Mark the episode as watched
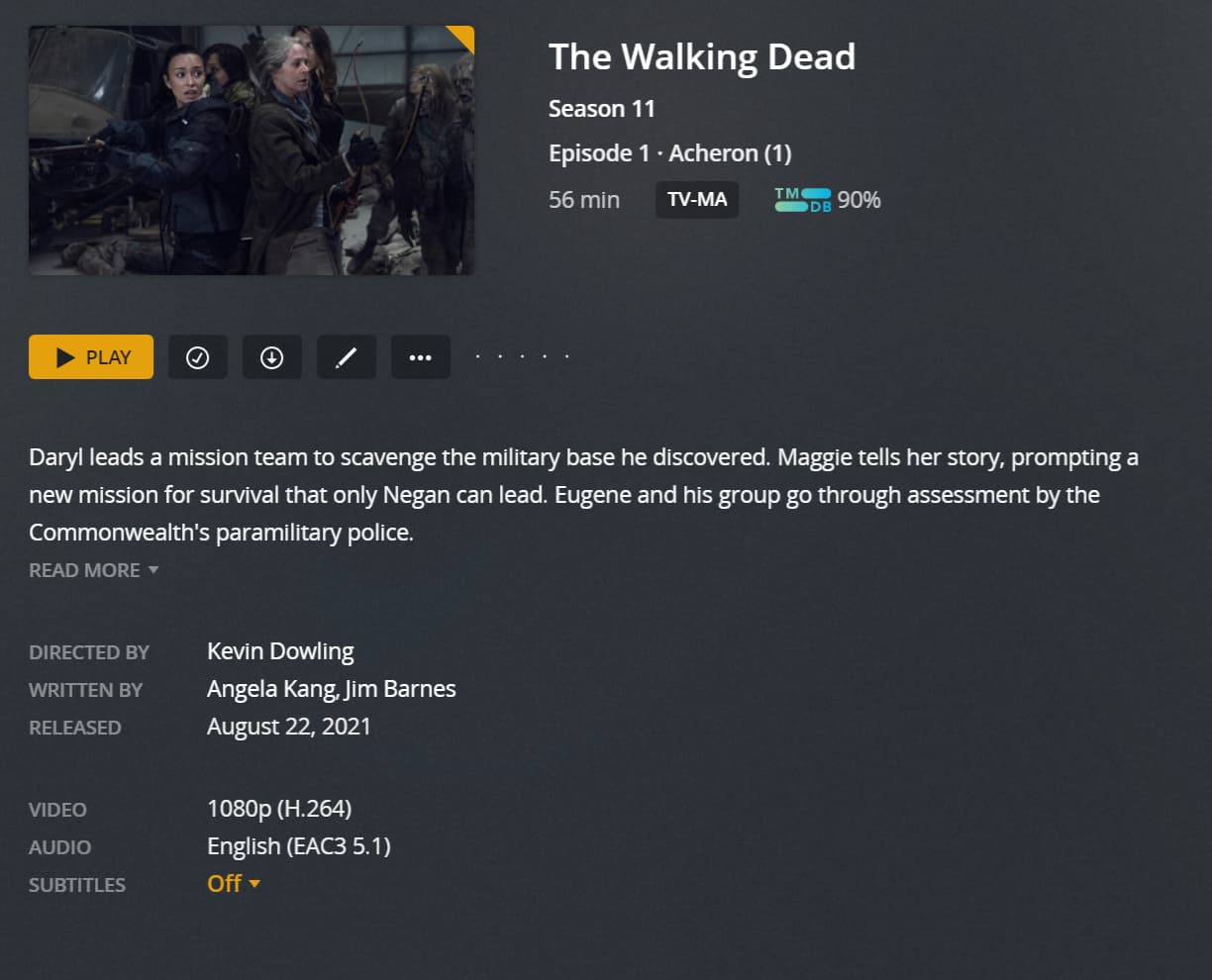The width and height of the screenshot is (1212, 980). pyautogui.click(x=198, y=357)
